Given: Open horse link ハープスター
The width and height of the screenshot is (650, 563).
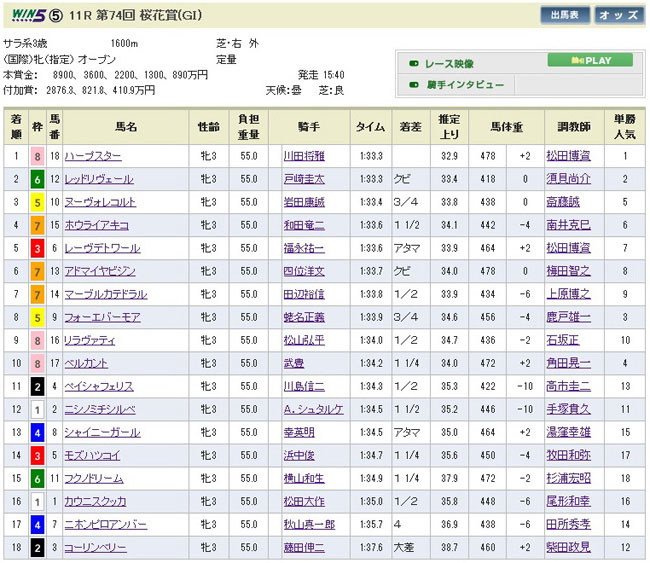Looking at the screenshot, I should [91, 156].
